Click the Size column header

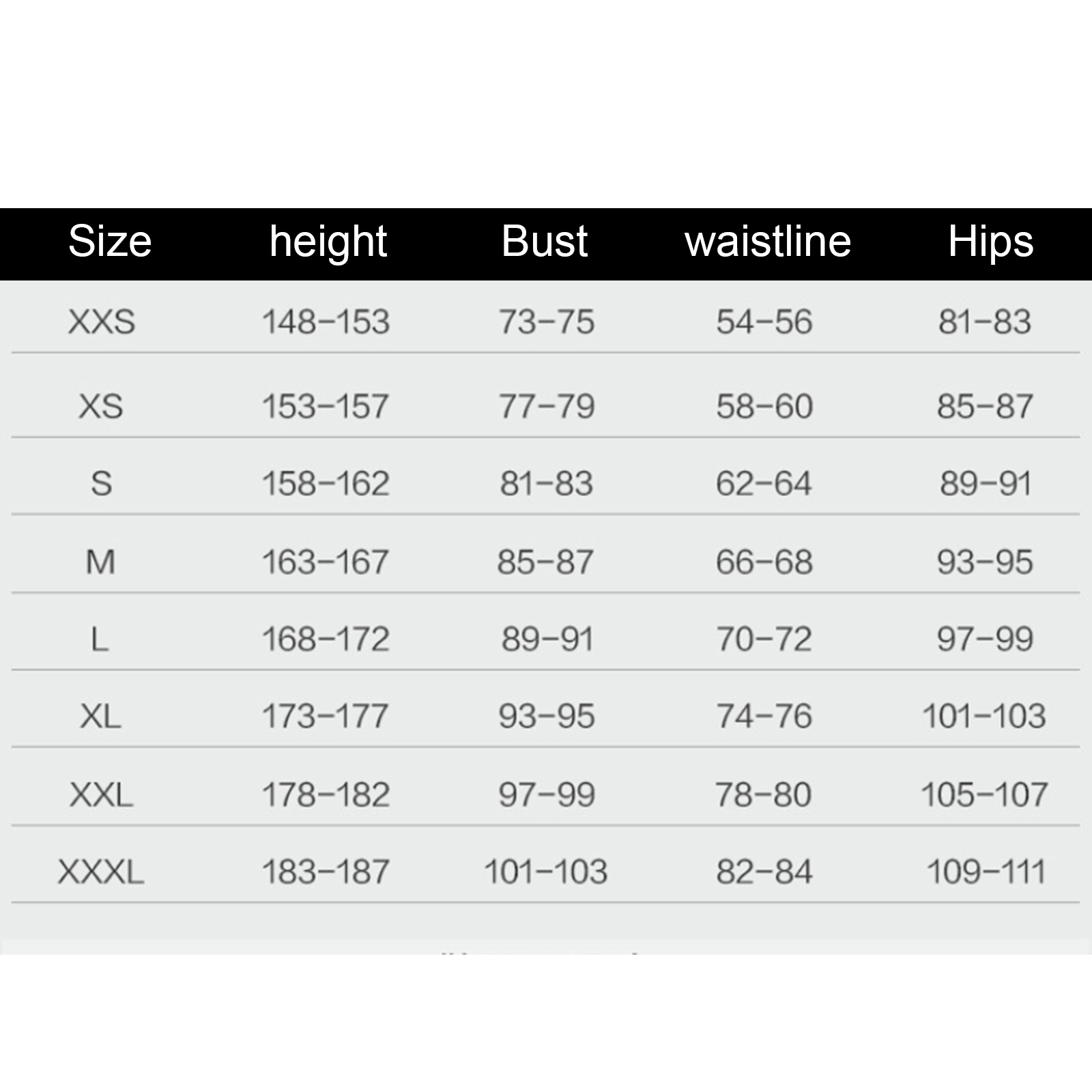click(x=110, y=242)
